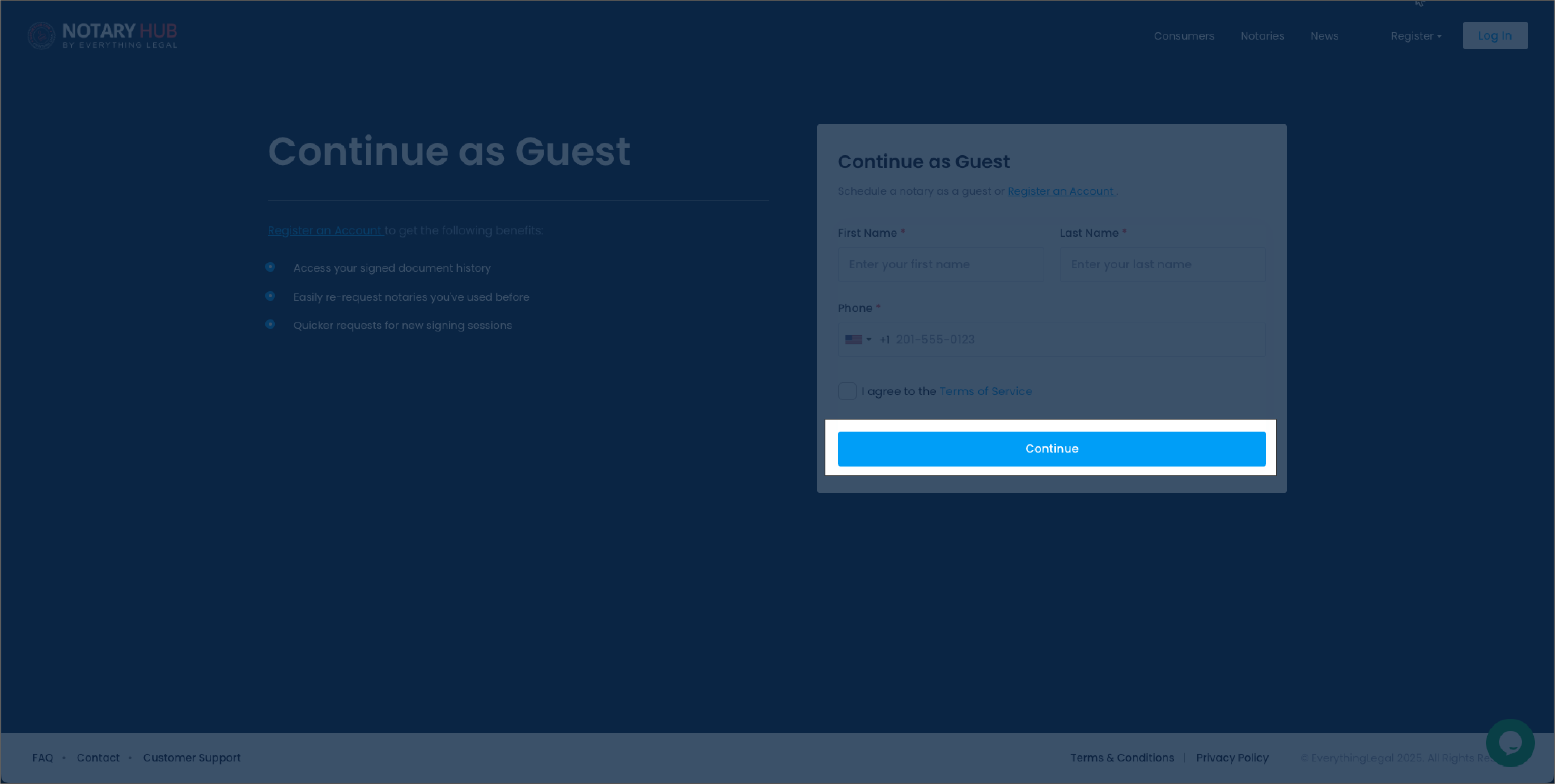Open Terms & Conditions footer link
This screenshot has width=1555, height=784.
[x=1122, y=758]
